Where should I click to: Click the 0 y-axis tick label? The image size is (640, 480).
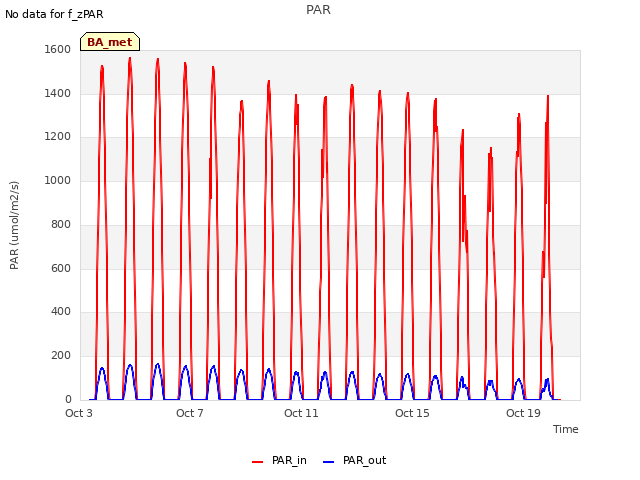click(x=68, y=399)
